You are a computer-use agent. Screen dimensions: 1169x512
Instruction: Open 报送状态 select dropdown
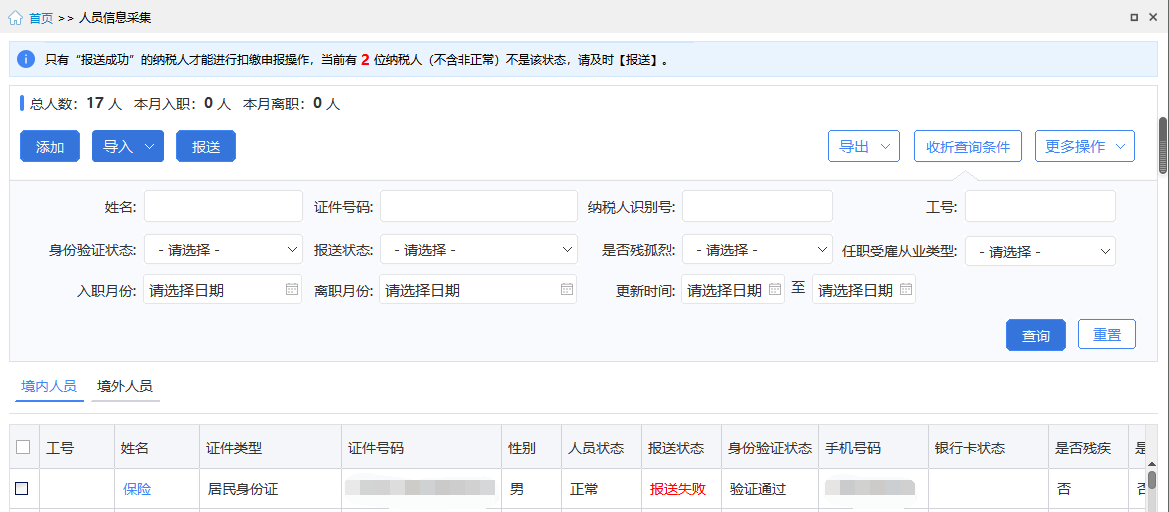(479, 250)
